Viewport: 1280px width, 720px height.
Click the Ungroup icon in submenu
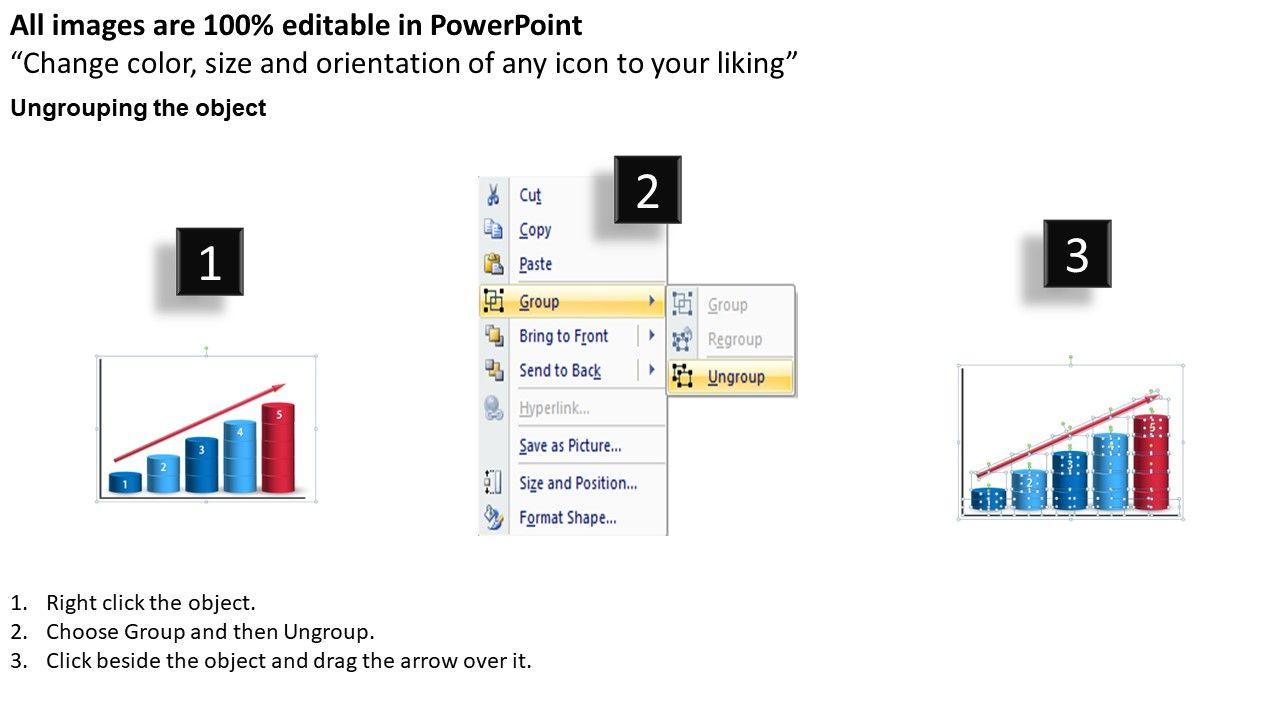coord(683,376)
